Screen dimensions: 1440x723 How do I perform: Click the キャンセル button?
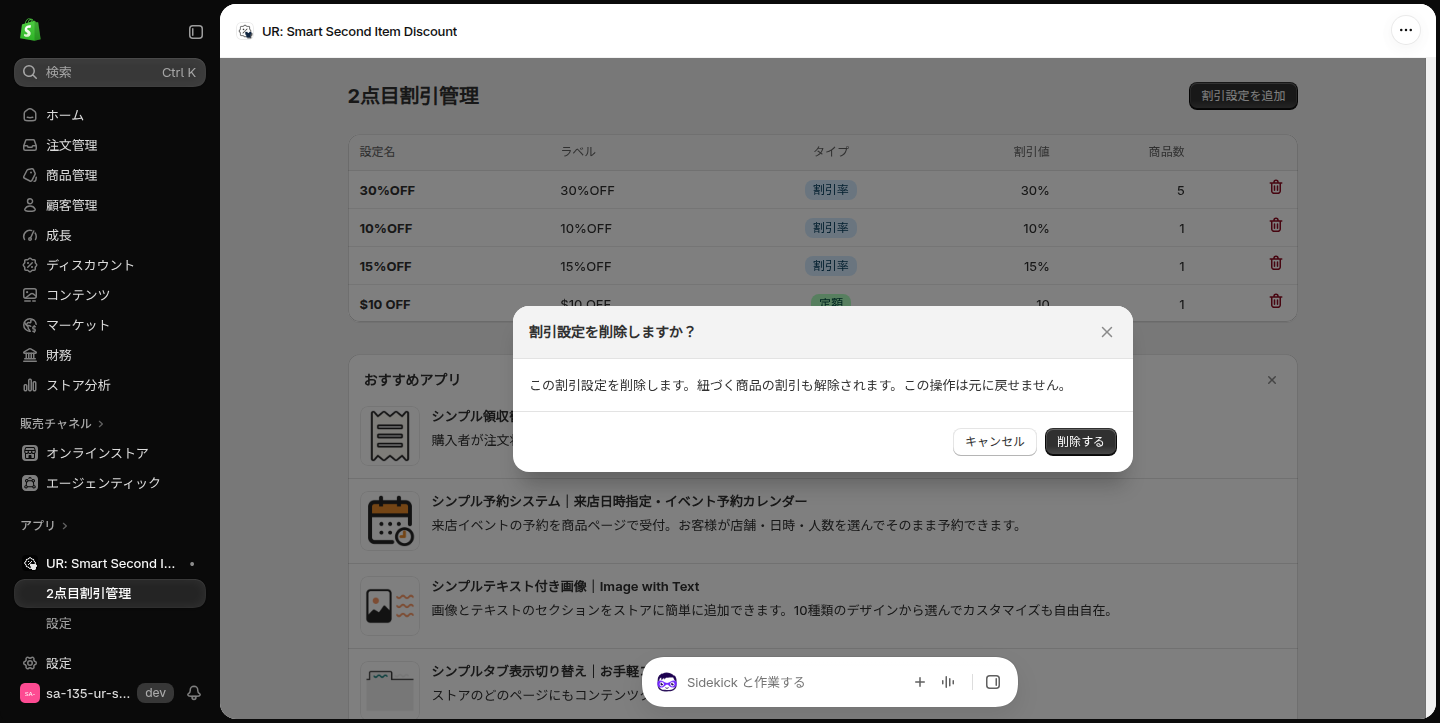(995, 442)
